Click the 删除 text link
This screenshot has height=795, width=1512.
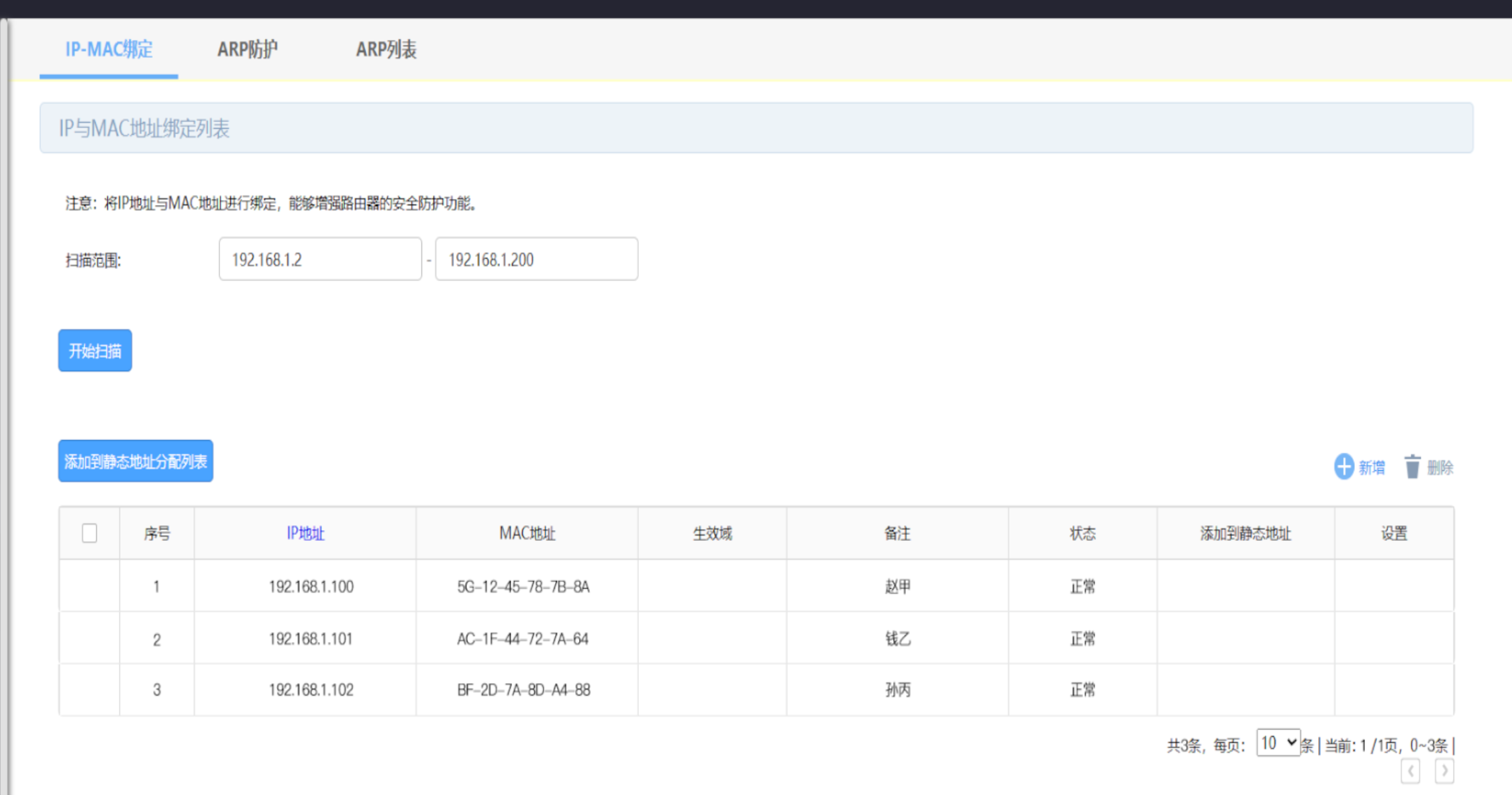click(1440, 468)
